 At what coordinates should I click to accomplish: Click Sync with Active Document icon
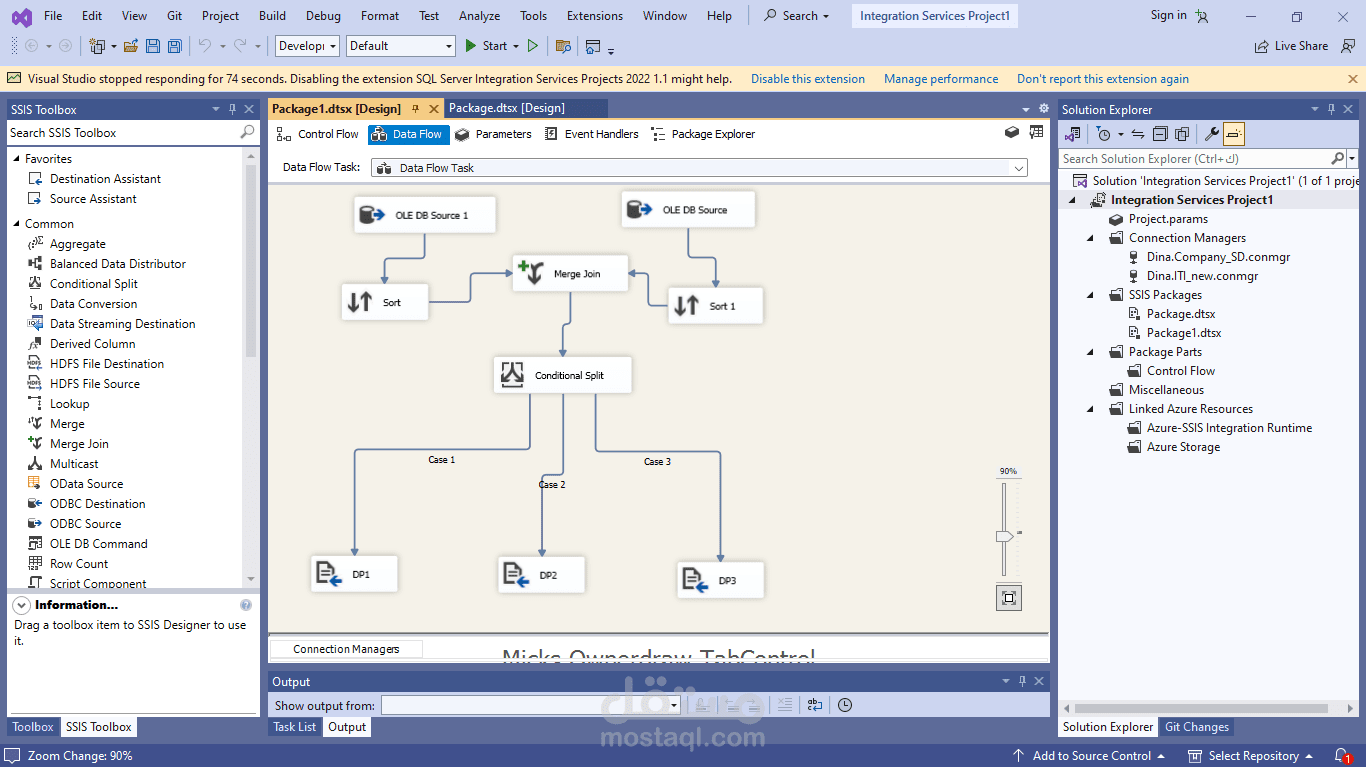[1138, 134]
